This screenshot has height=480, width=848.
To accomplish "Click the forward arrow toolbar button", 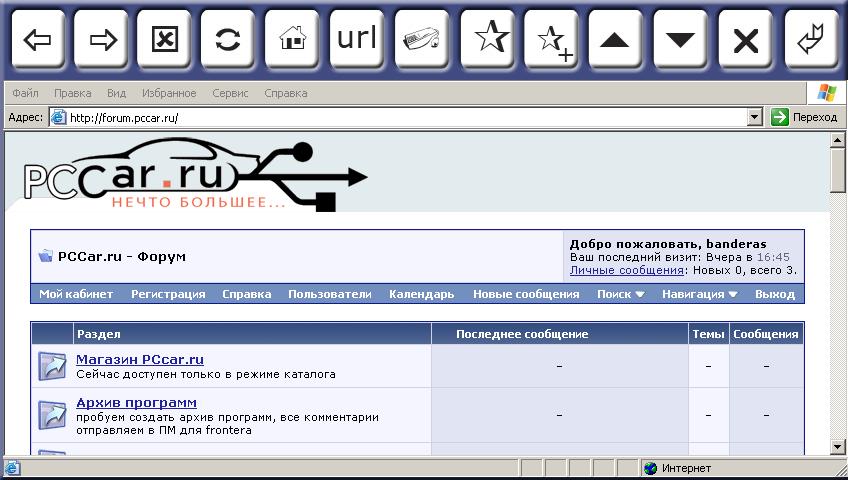I will [102, 39].
